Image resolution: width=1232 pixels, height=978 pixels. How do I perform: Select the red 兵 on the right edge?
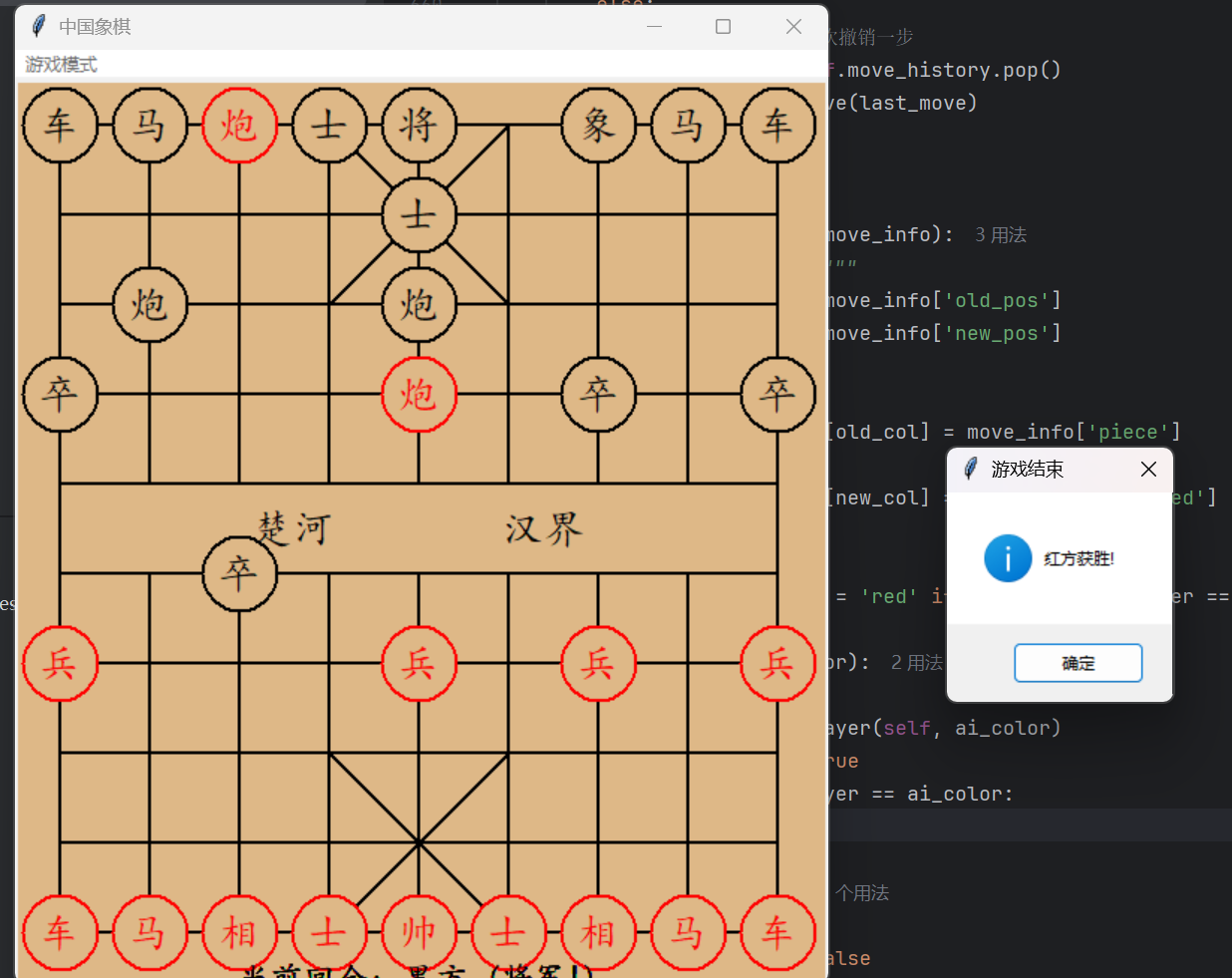point(777,664)
